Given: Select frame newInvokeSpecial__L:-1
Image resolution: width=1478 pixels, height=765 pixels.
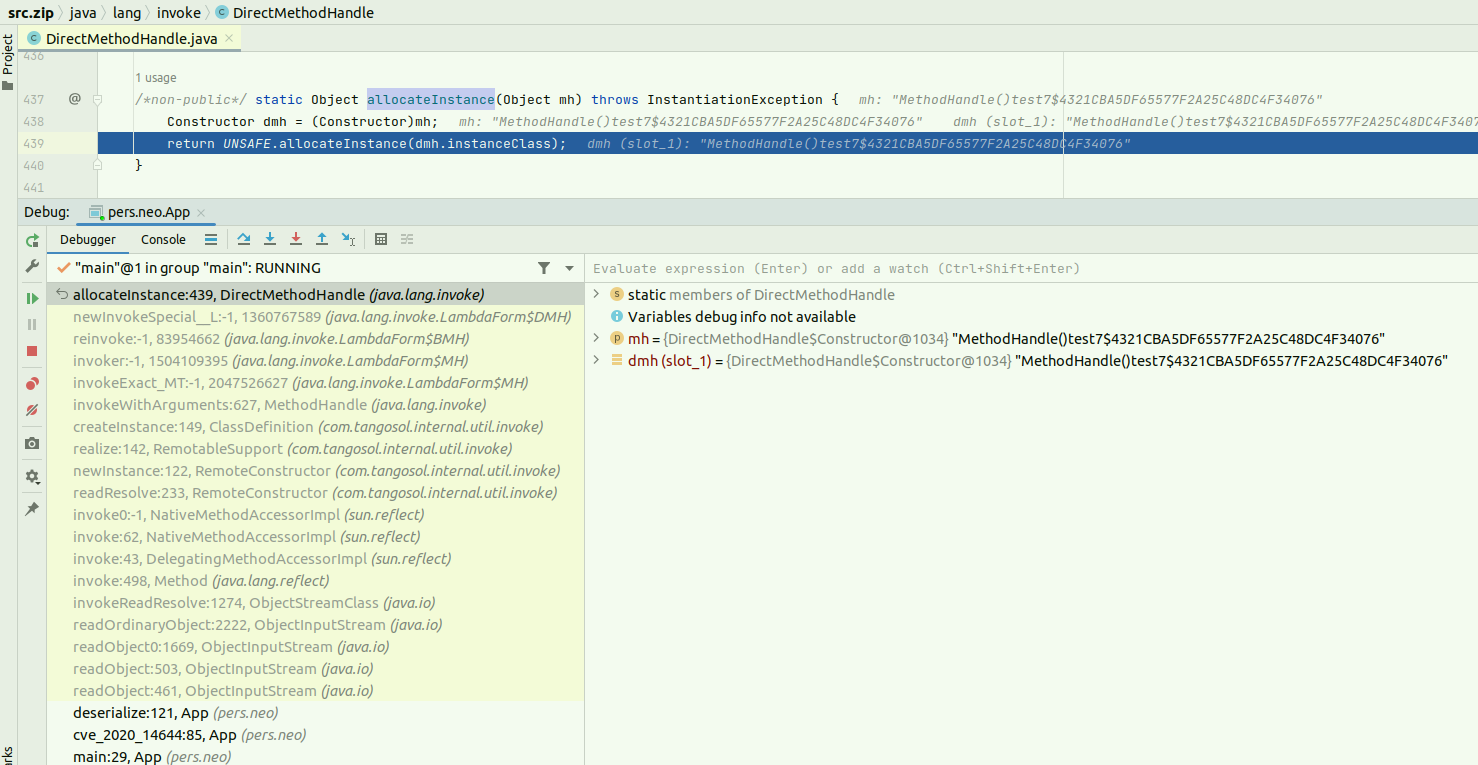Looking at the screenshot, I should (315, 317).
